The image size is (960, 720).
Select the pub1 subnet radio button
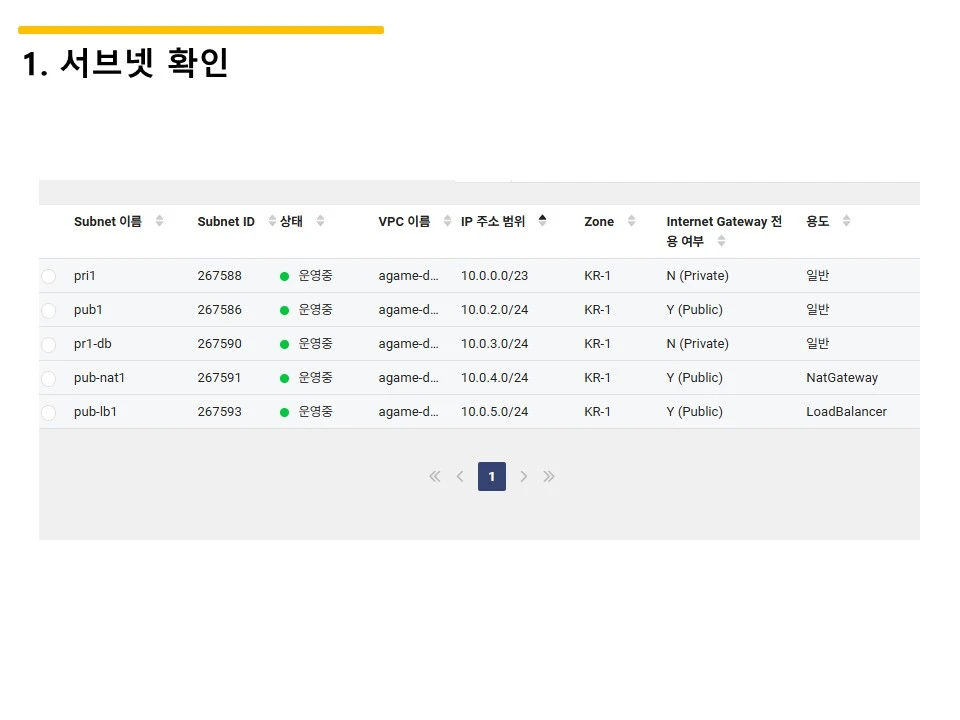click(x=48, y=309)
